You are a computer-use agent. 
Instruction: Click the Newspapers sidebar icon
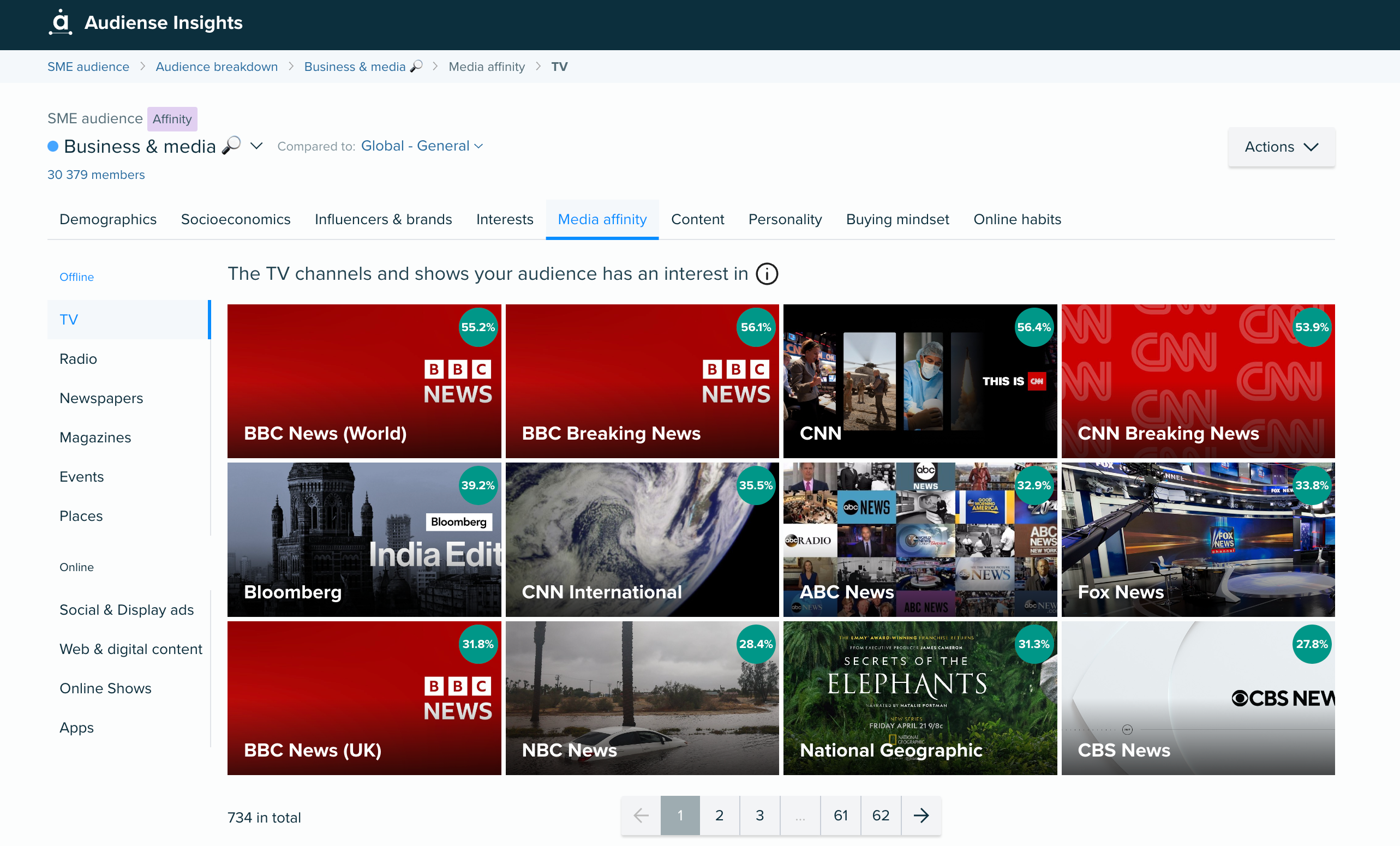coord(100,398)
